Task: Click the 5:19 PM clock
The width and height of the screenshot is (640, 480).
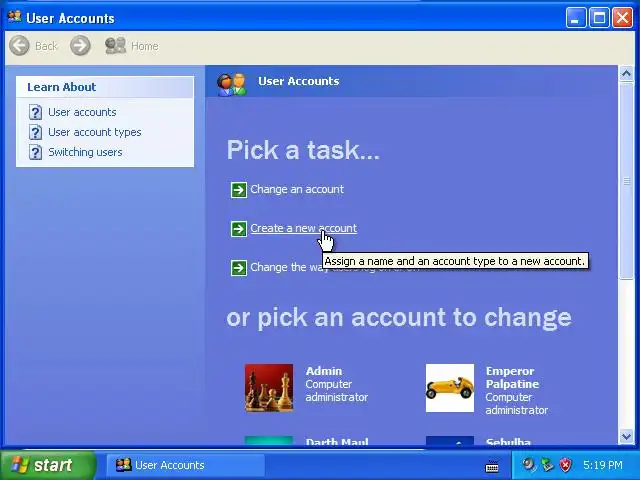Action: (x=602, y=465)
